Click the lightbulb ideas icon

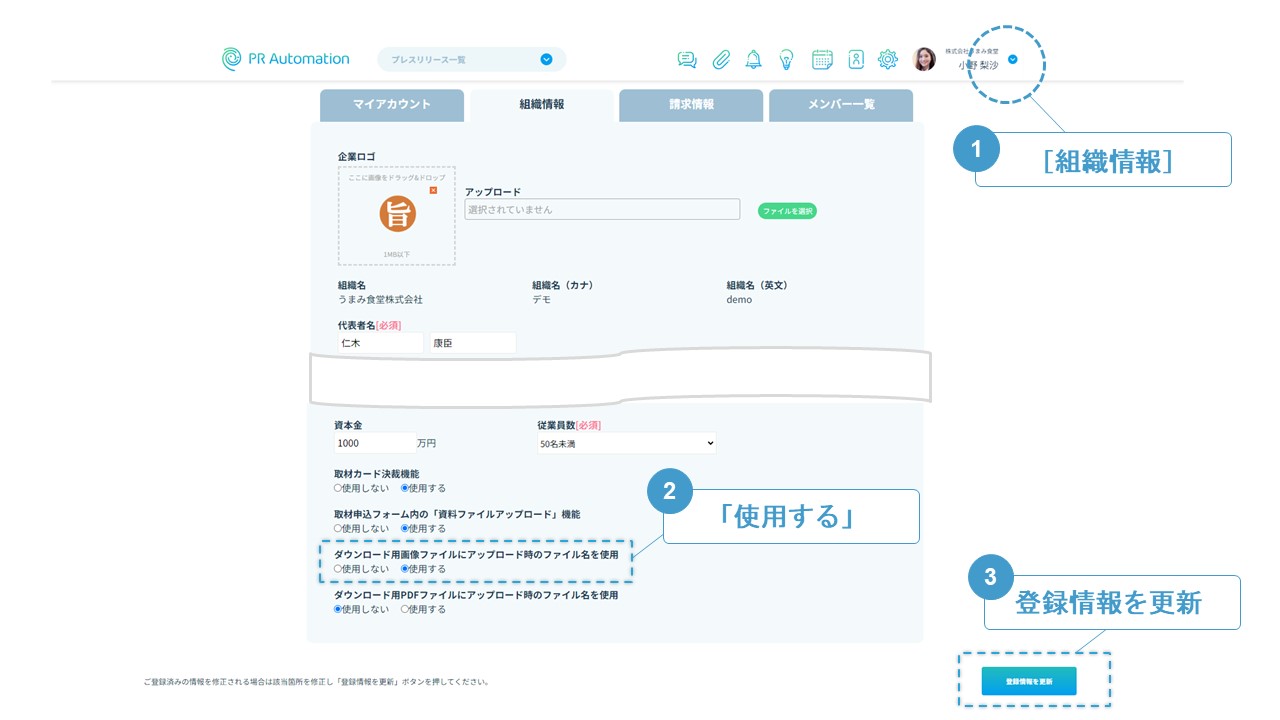787,60
